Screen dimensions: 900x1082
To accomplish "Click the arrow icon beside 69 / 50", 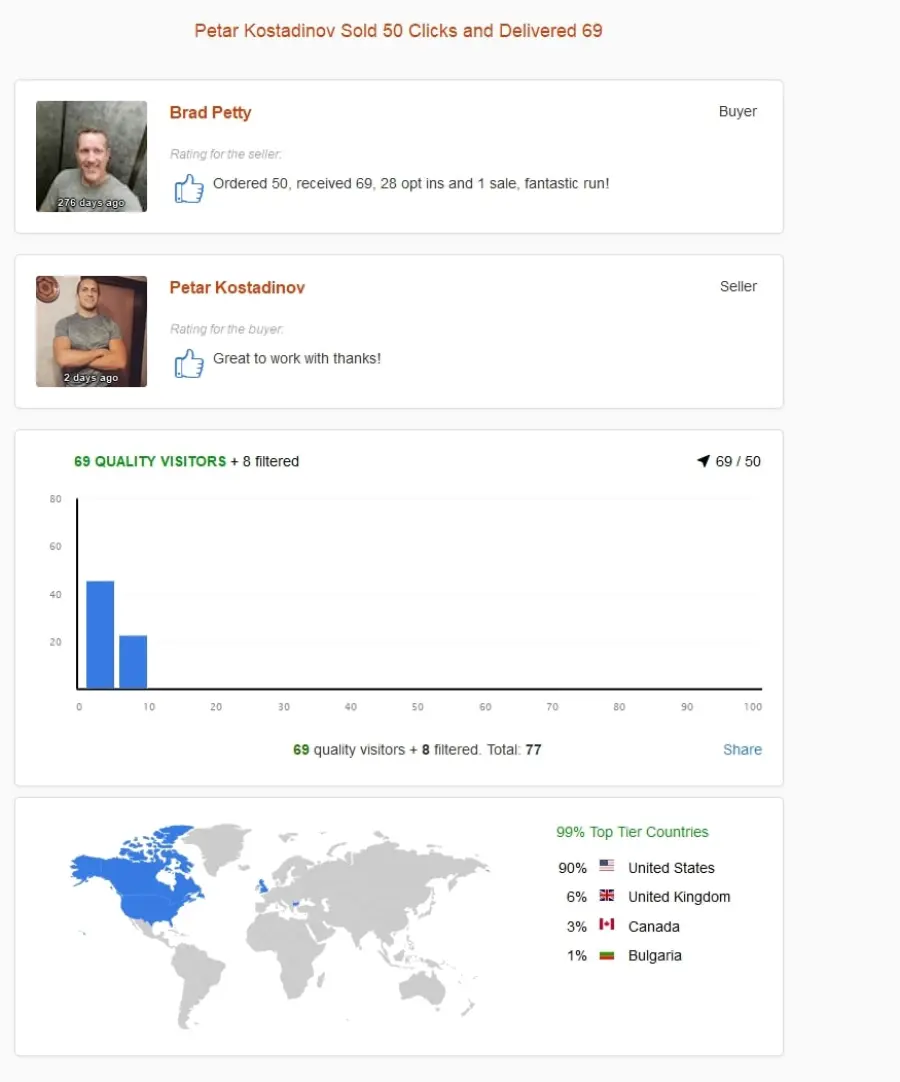I will [703, 461].
